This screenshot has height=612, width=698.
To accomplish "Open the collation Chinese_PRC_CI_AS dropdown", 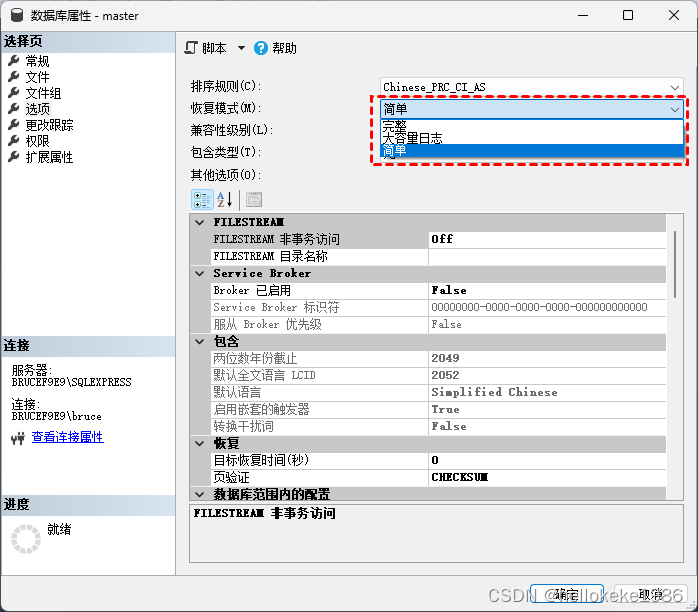I will pyautogui.click(x=532, y=87).
